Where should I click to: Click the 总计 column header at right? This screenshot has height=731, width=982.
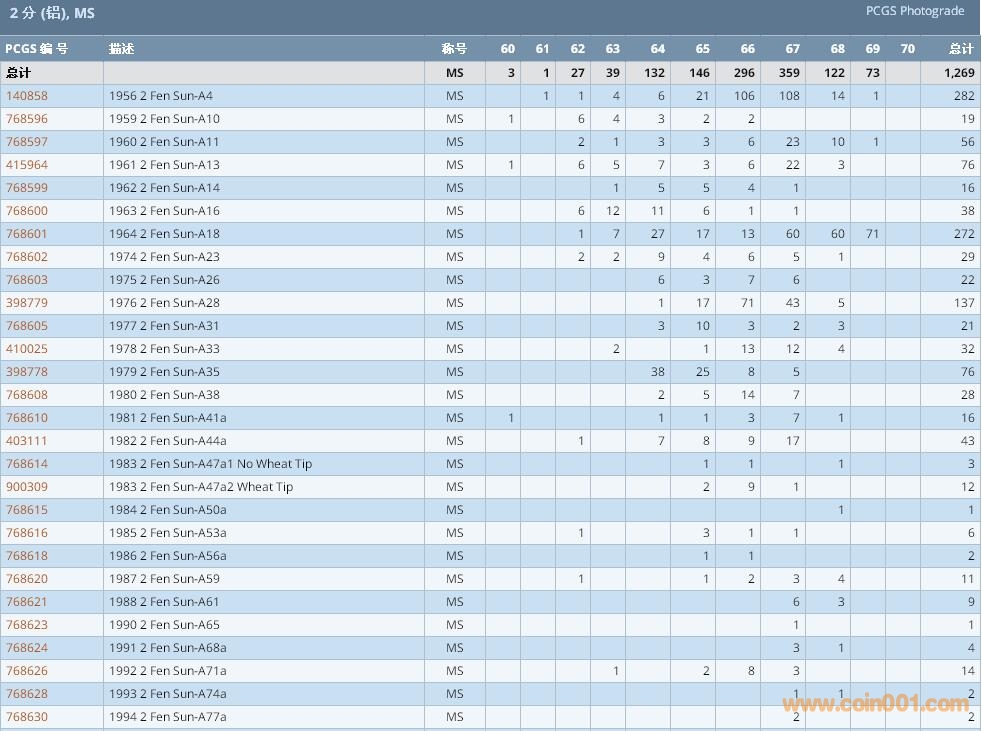961,49
